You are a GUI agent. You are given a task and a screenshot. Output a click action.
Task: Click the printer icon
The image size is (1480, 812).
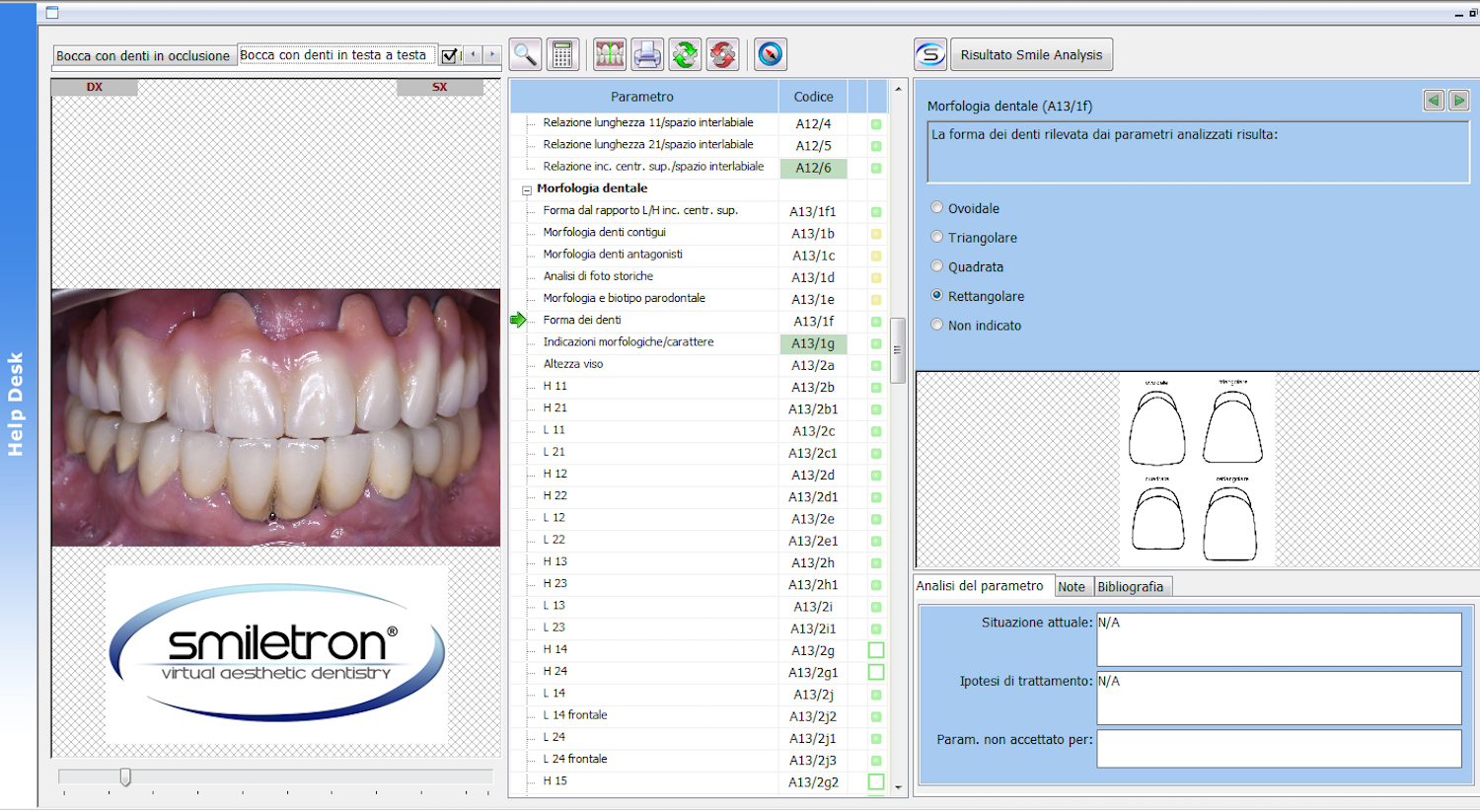647,55
